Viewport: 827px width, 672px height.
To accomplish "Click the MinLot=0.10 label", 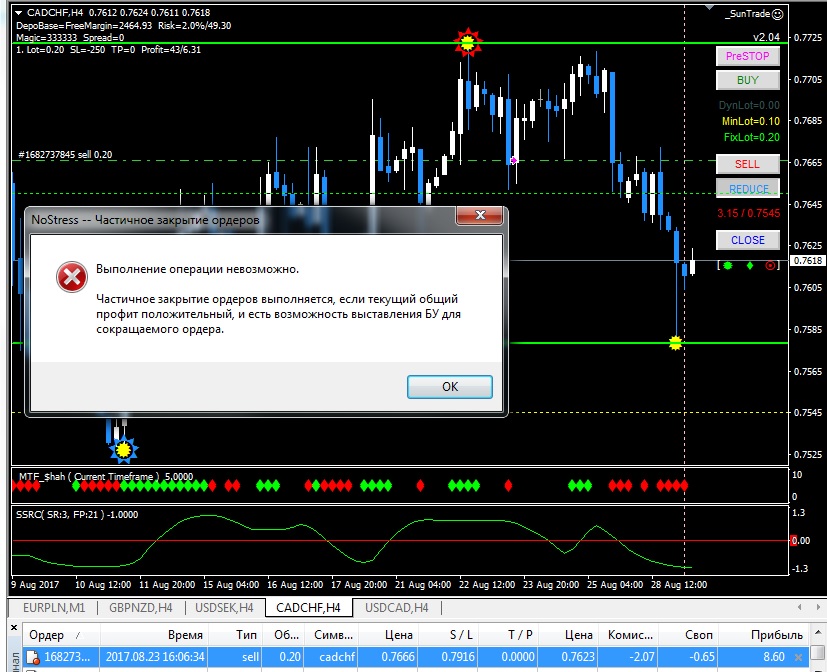I will click(x=751, y=121).
